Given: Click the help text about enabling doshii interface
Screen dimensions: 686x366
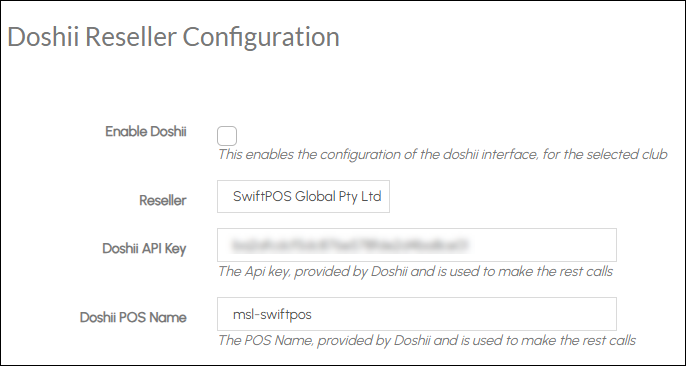Looking at the screenshot, I should tap(442, 154).
